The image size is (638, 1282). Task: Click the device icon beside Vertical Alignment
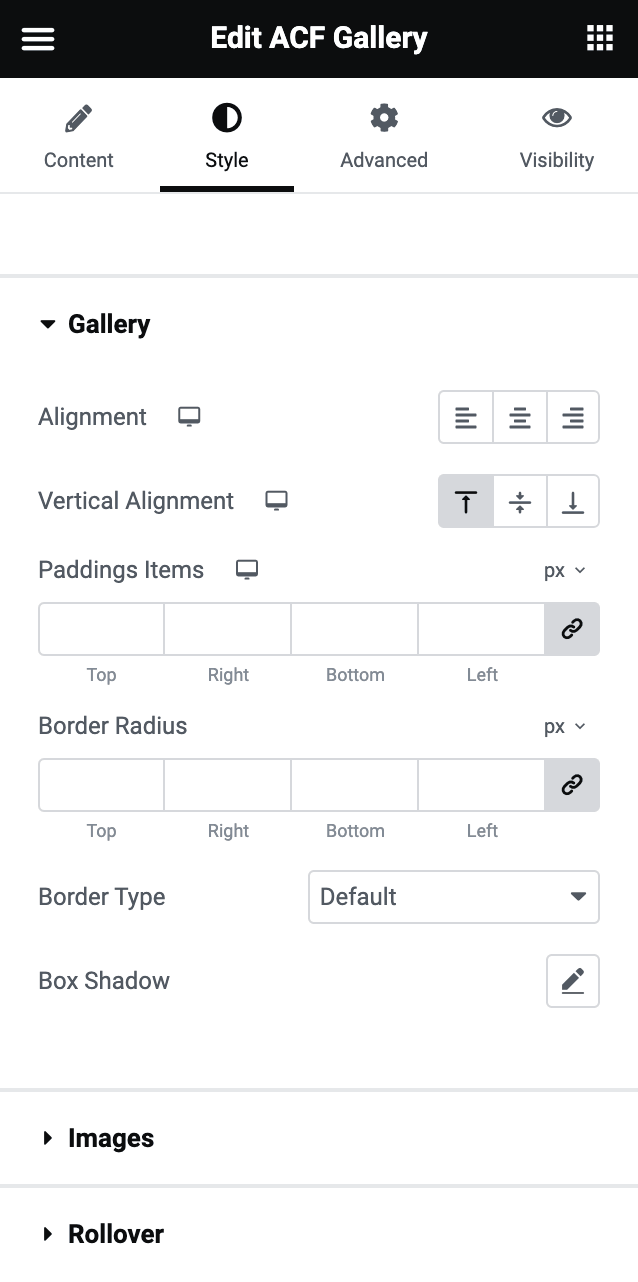tap(276, 501)
